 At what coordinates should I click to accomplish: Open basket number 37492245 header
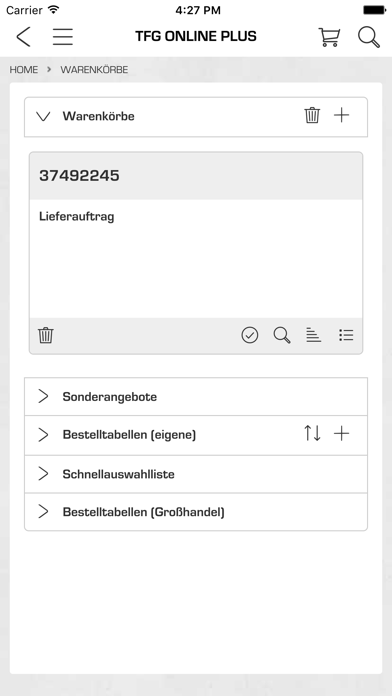point(196,176)
